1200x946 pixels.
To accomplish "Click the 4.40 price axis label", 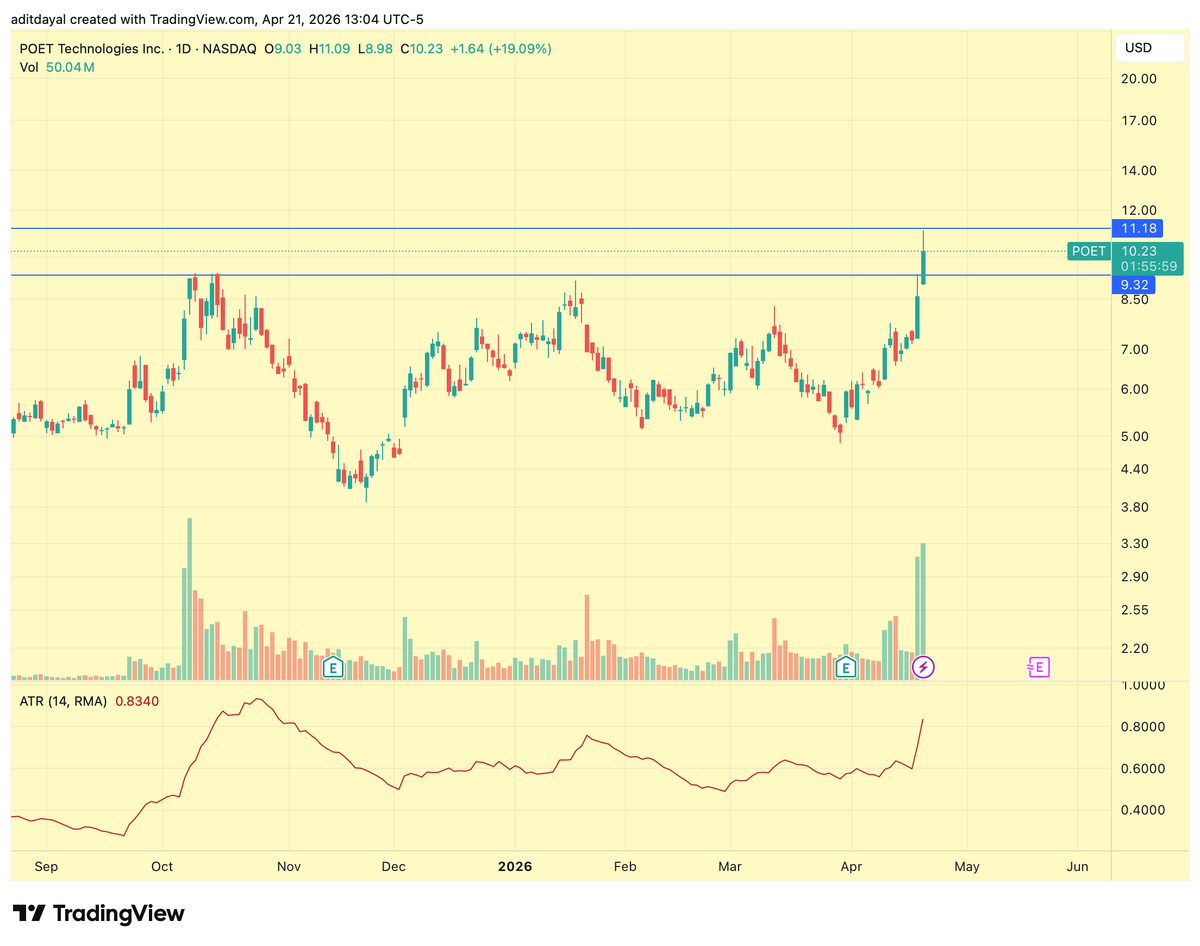I will (1136, 469).
